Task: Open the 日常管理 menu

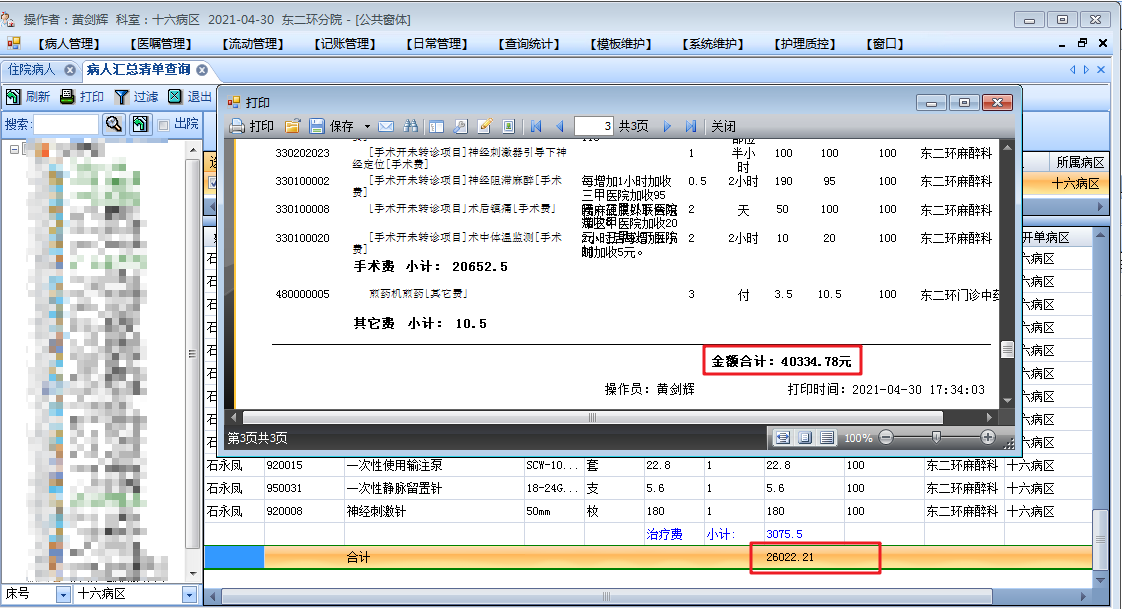Action: (x=436, y=44)
